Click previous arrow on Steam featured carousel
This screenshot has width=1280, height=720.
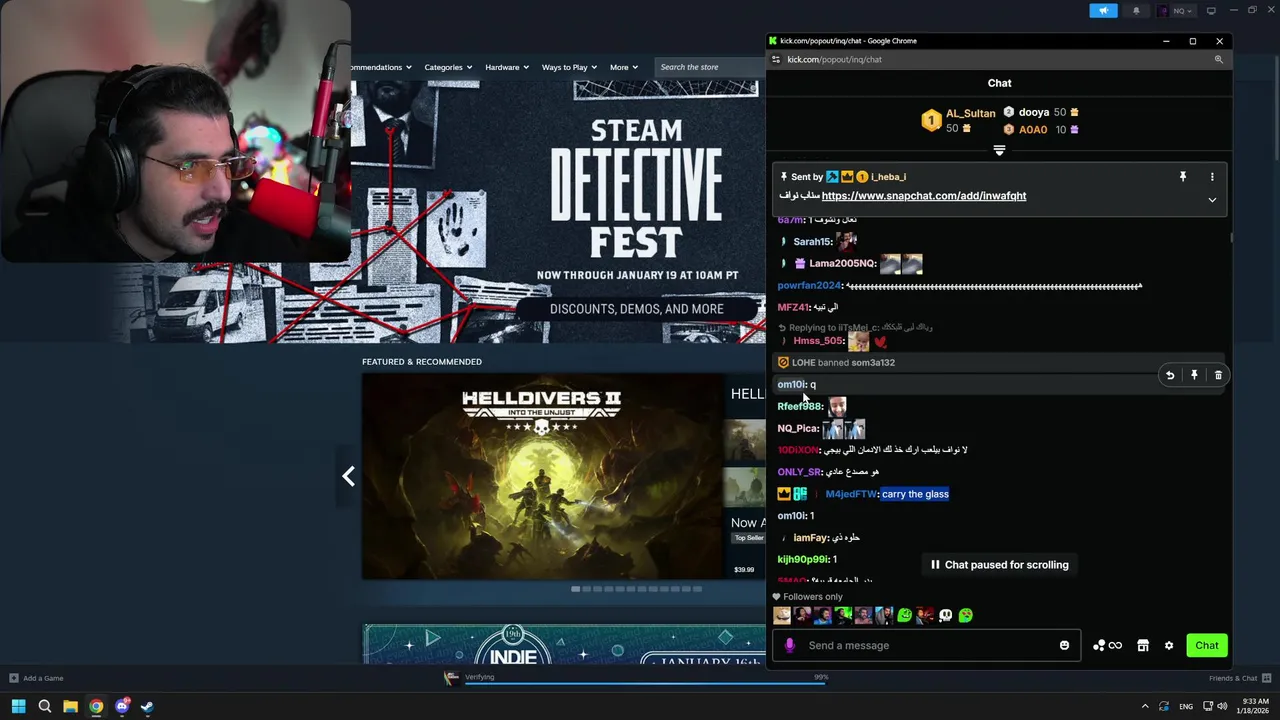(348, 476)
